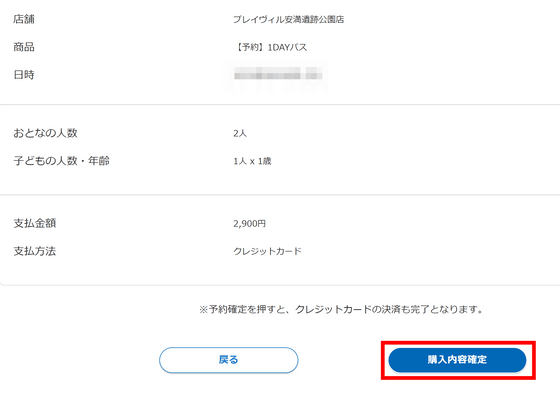Click payment method value クレジットカード
This screenshot has height=396, width=560.
pos(267,251)
